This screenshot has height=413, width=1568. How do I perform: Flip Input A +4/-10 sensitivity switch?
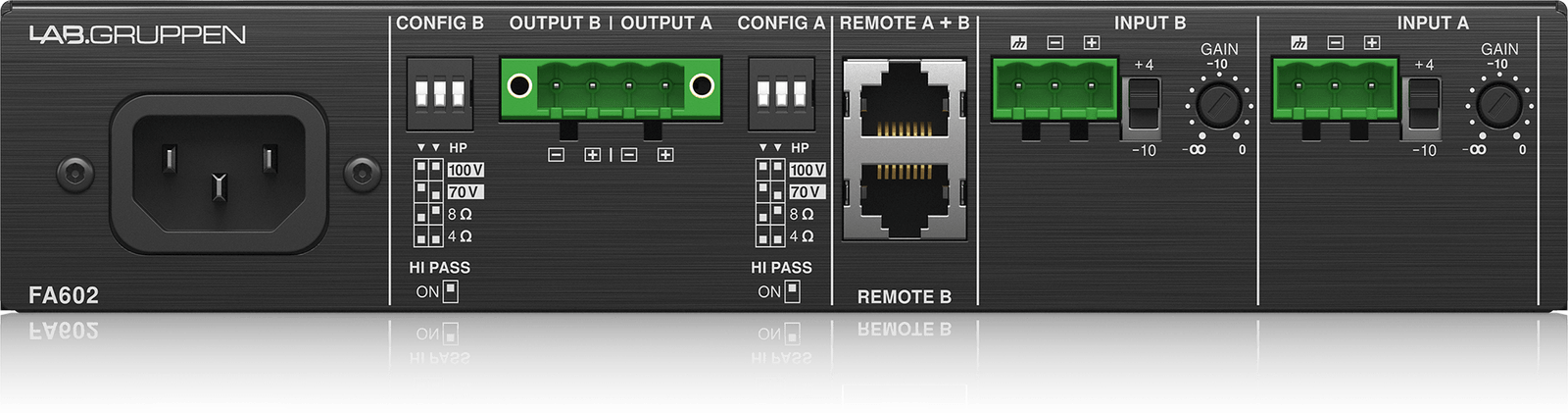pyautogui.click(x=1422, y=105)
